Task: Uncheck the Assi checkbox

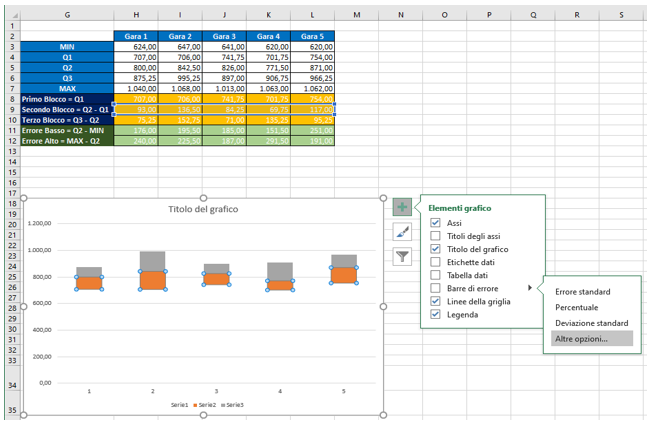Action: pyautogui.click(x=435, y=223)
